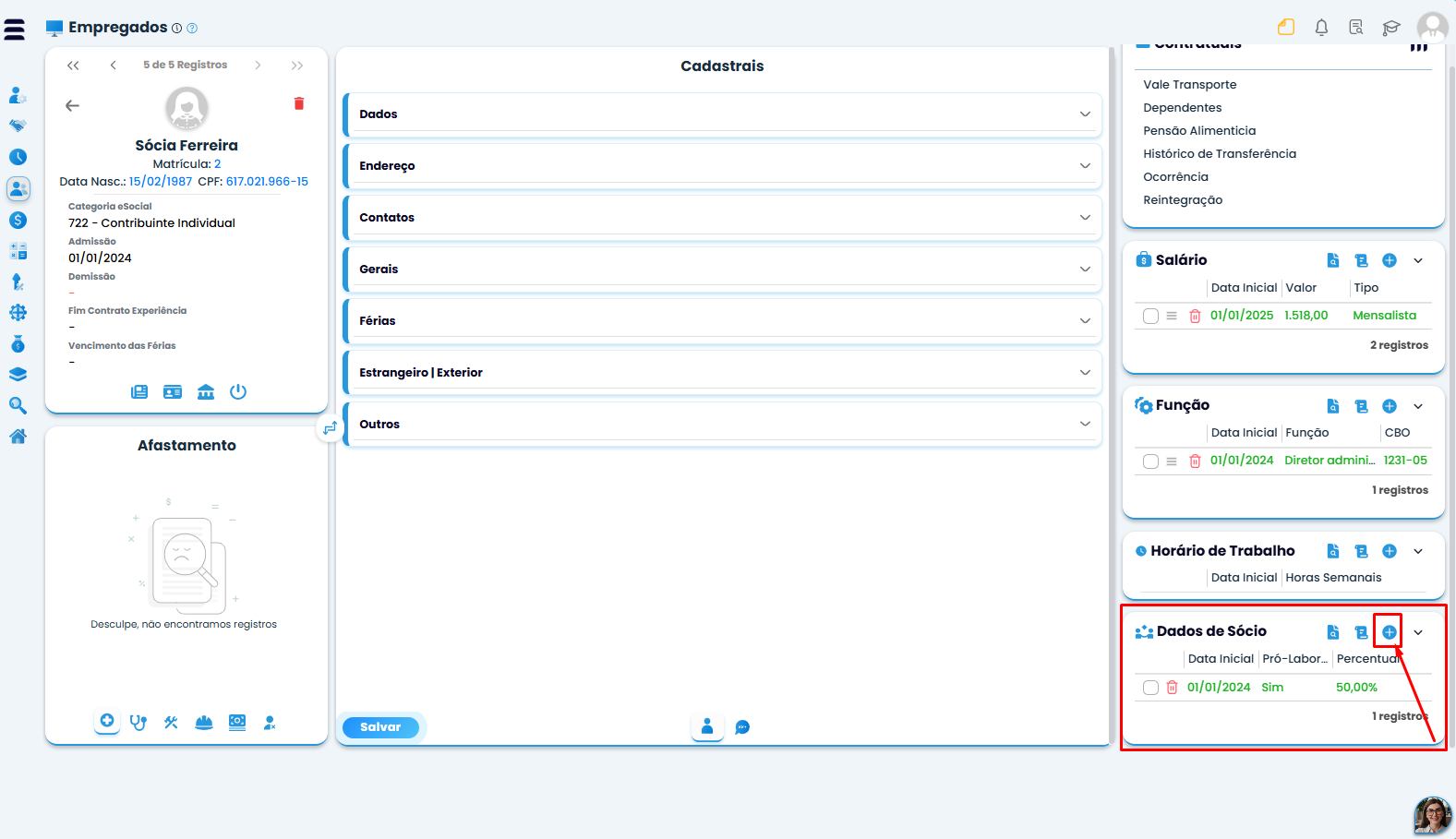Delete the 01/01/2025 salary row
The height and width of the screenshot is (839, 1456).
point(1195,316)
